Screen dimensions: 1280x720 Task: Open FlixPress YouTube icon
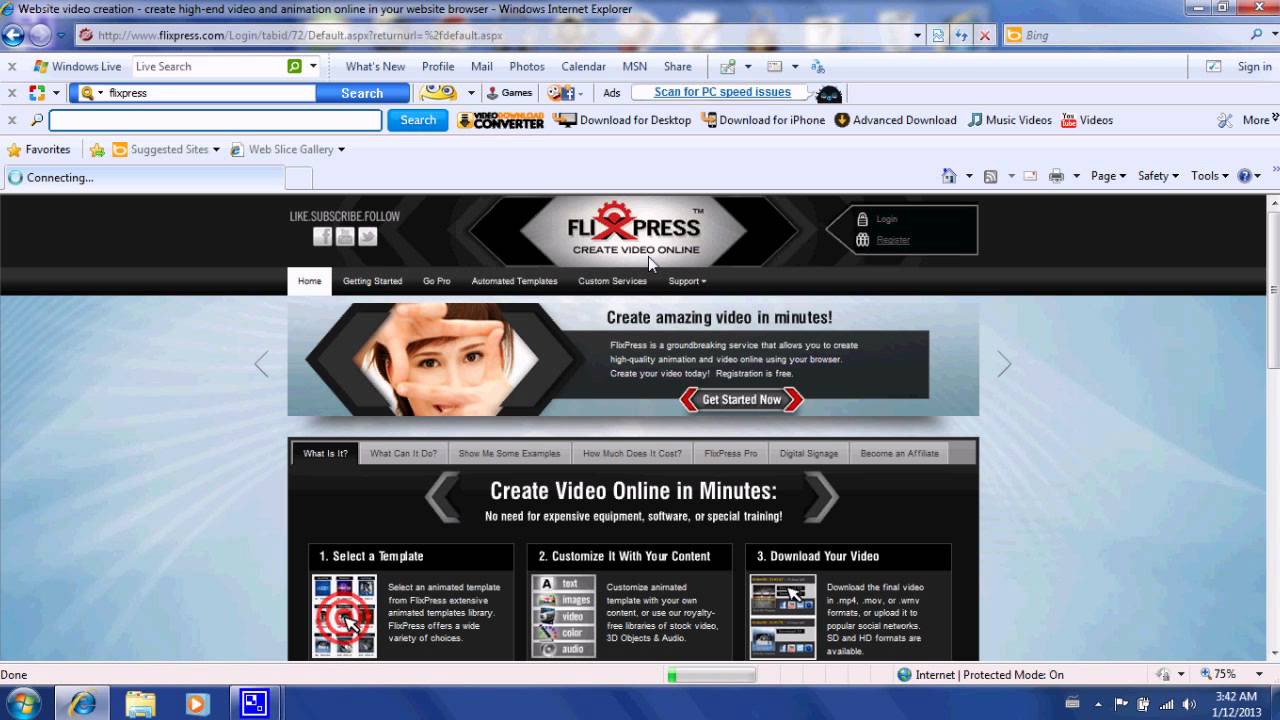345,236
